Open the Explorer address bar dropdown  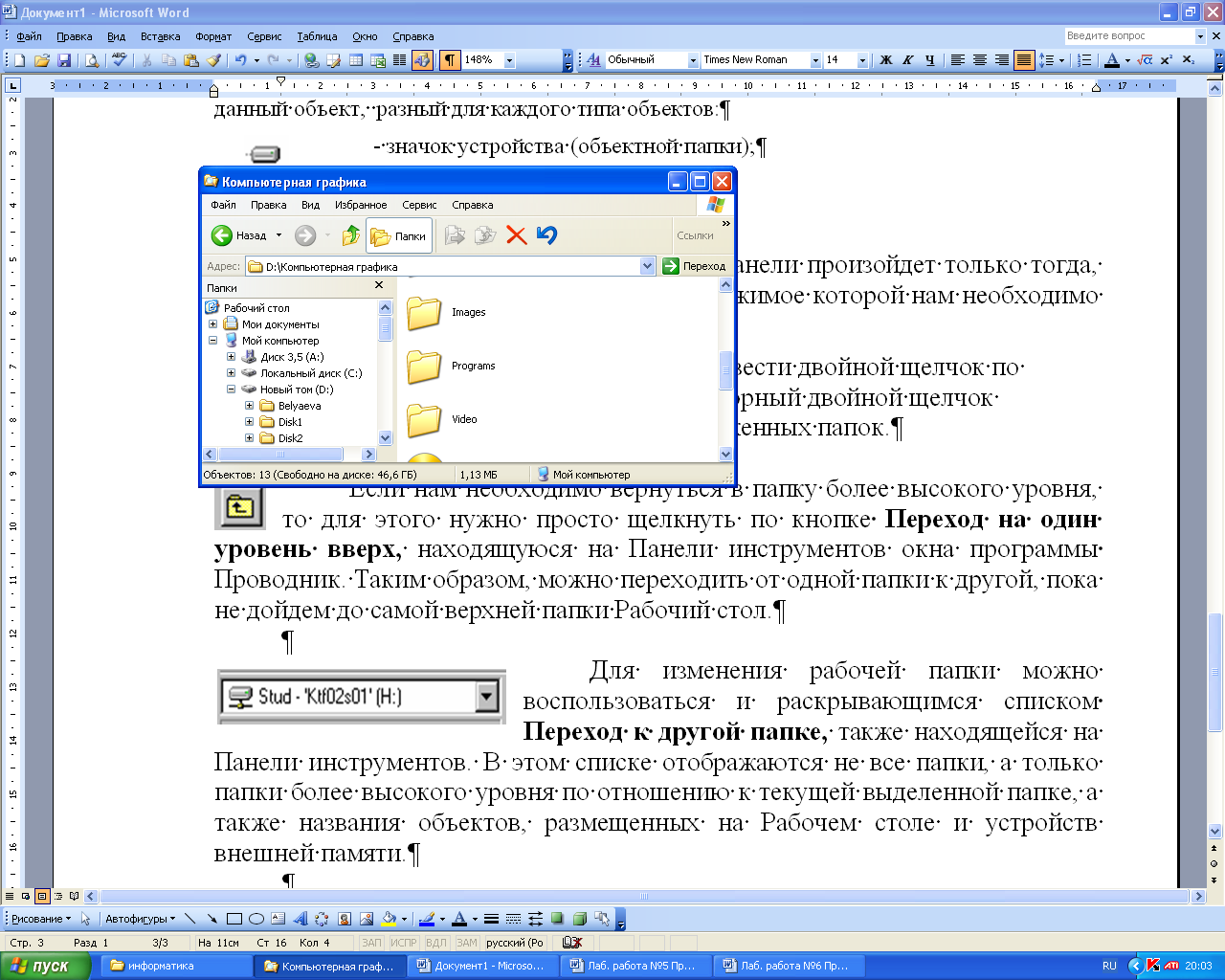pyautogui.click(x=648, y=266)
